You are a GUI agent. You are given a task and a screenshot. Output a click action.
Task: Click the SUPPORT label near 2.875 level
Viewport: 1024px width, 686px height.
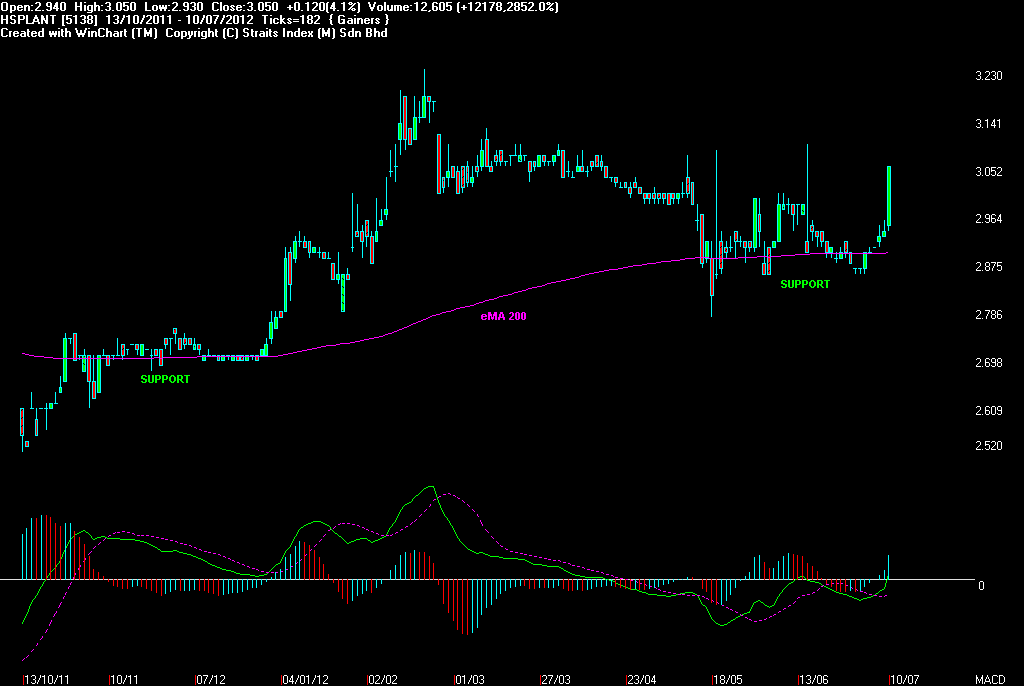pyautogui.click(x=805, y=284)
